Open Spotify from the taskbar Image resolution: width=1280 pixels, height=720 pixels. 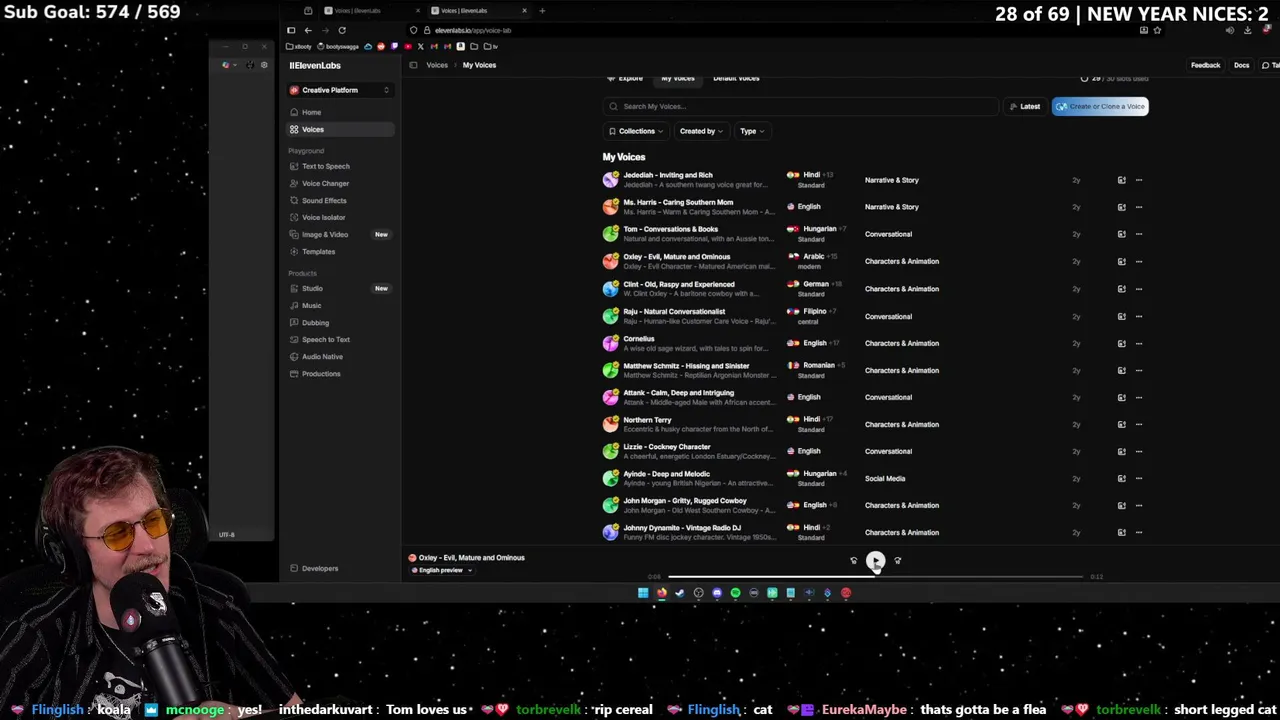point(735,593)
